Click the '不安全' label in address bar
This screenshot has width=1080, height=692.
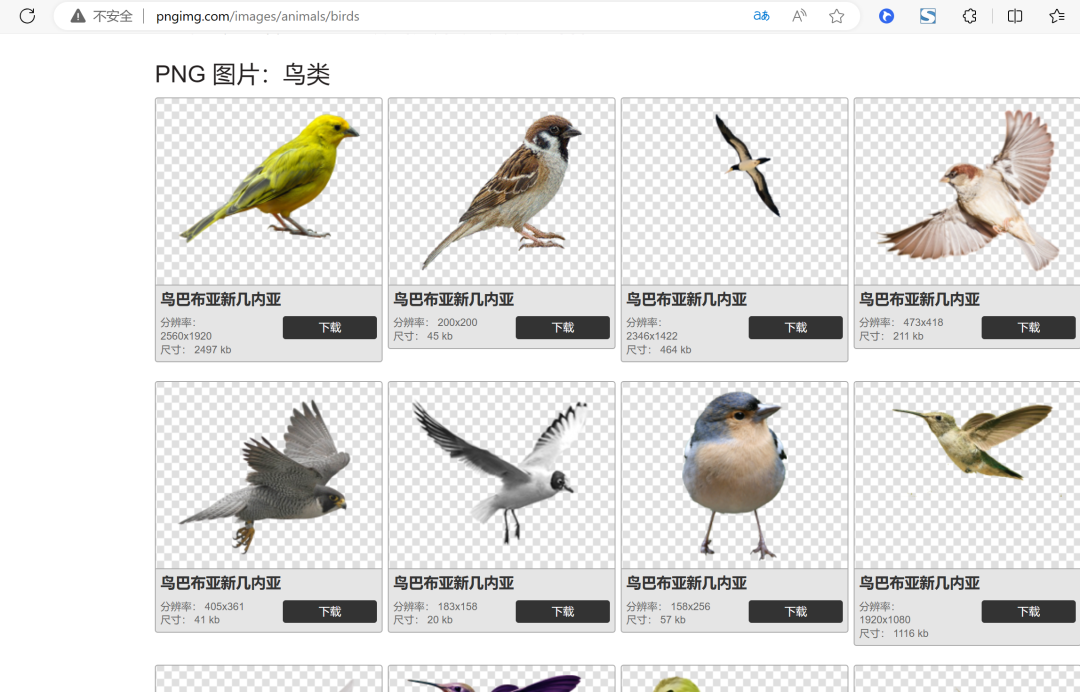coord(112,16)
